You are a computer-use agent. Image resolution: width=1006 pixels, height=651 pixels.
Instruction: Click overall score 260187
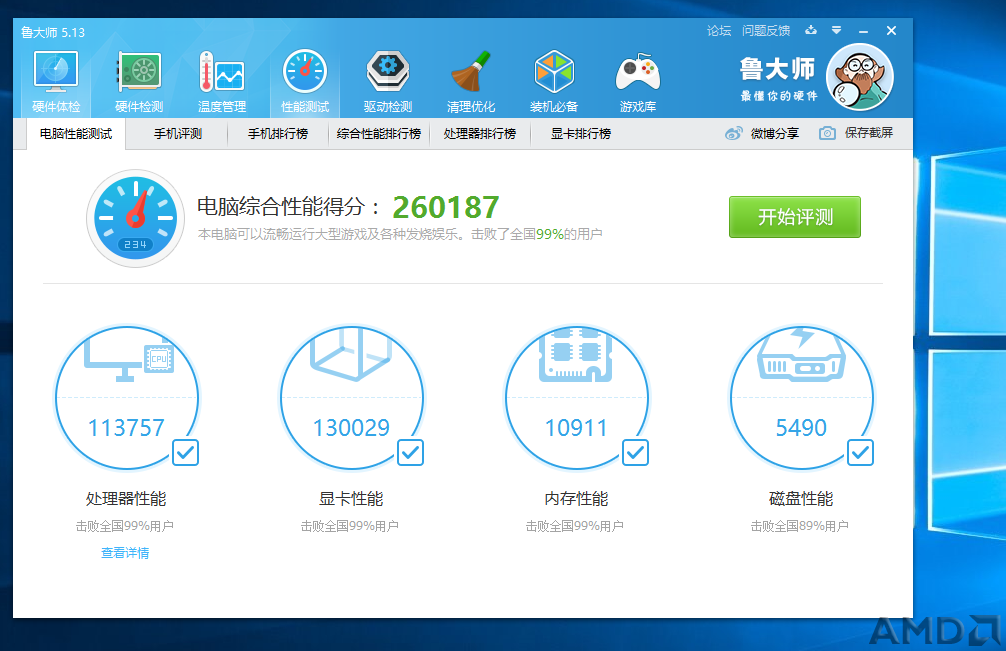pyautogui.click(x=445, y=207)
